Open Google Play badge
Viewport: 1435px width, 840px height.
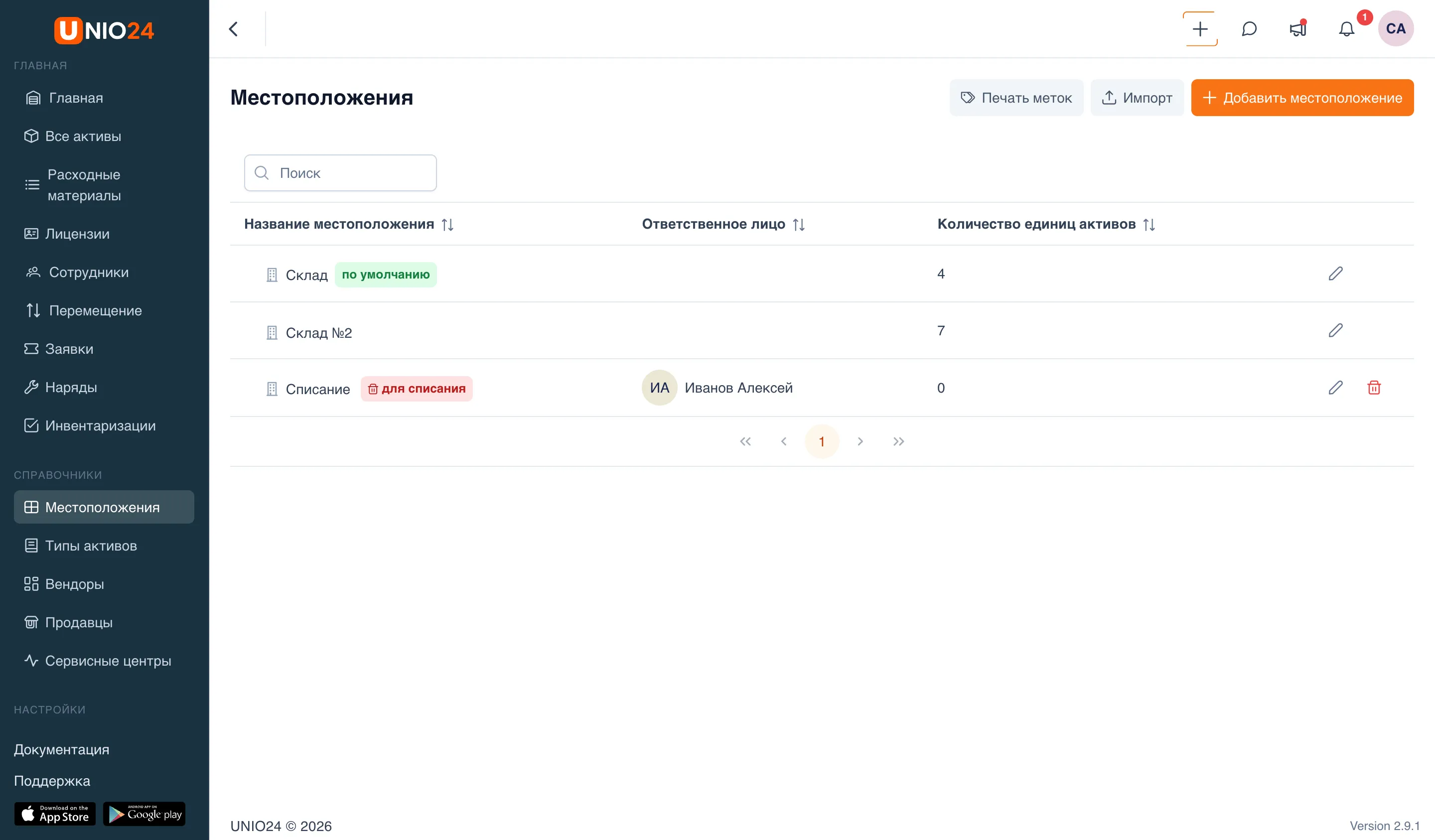[x=144, y=814]
